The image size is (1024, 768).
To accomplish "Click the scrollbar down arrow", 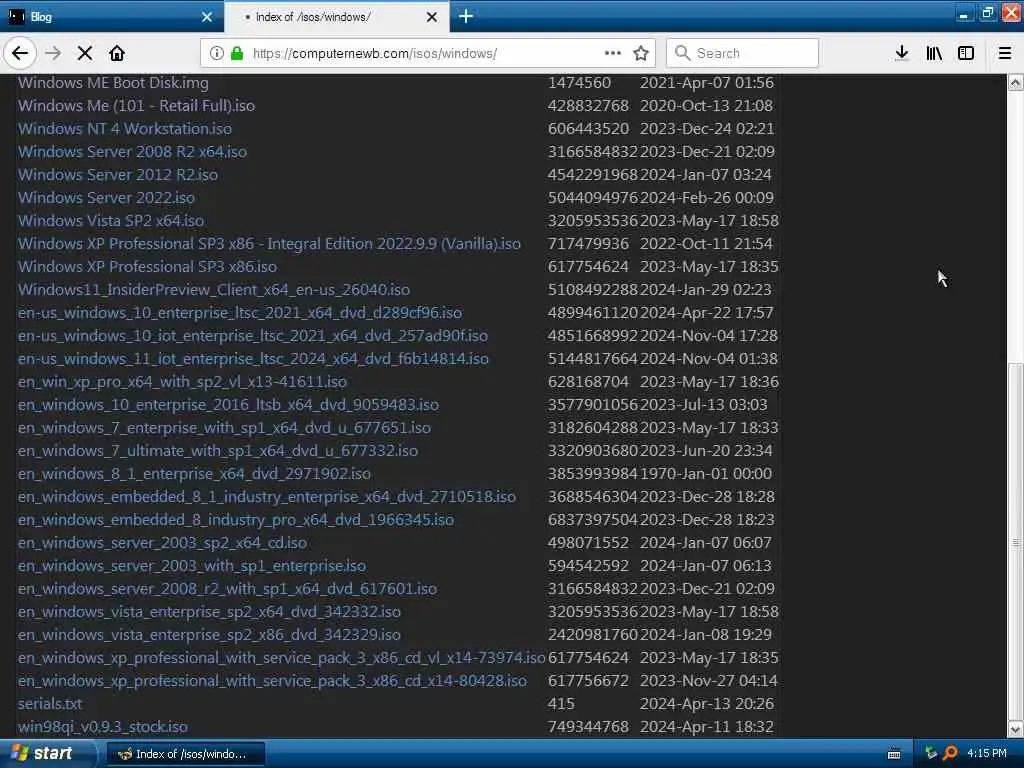I will tap(1016, 729).
